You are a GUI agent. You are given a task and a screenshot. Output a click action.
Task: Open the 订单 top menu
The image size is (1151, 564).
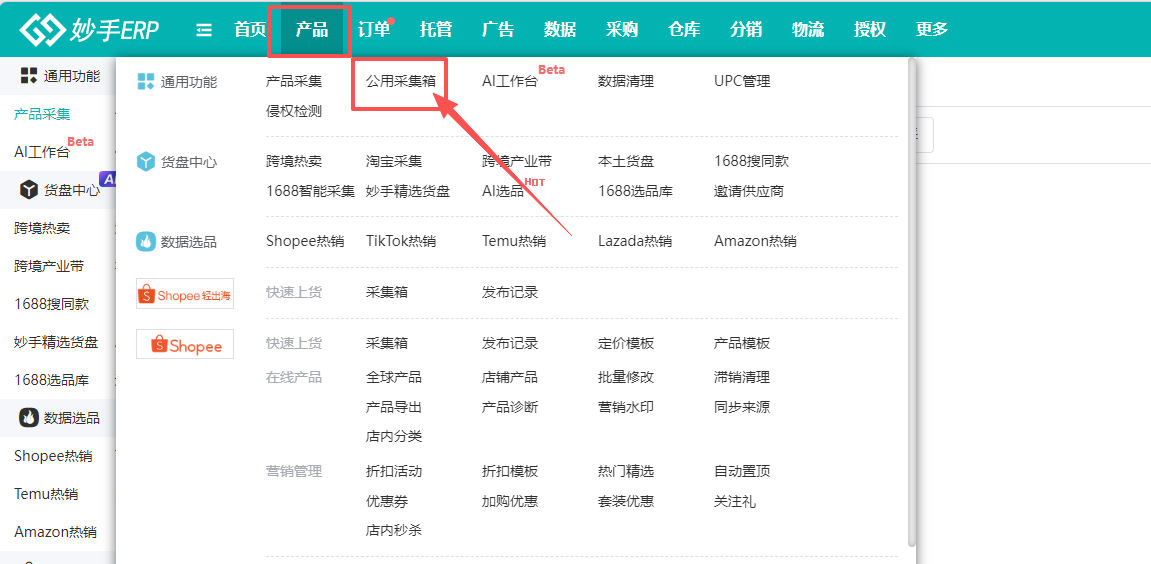374,29
